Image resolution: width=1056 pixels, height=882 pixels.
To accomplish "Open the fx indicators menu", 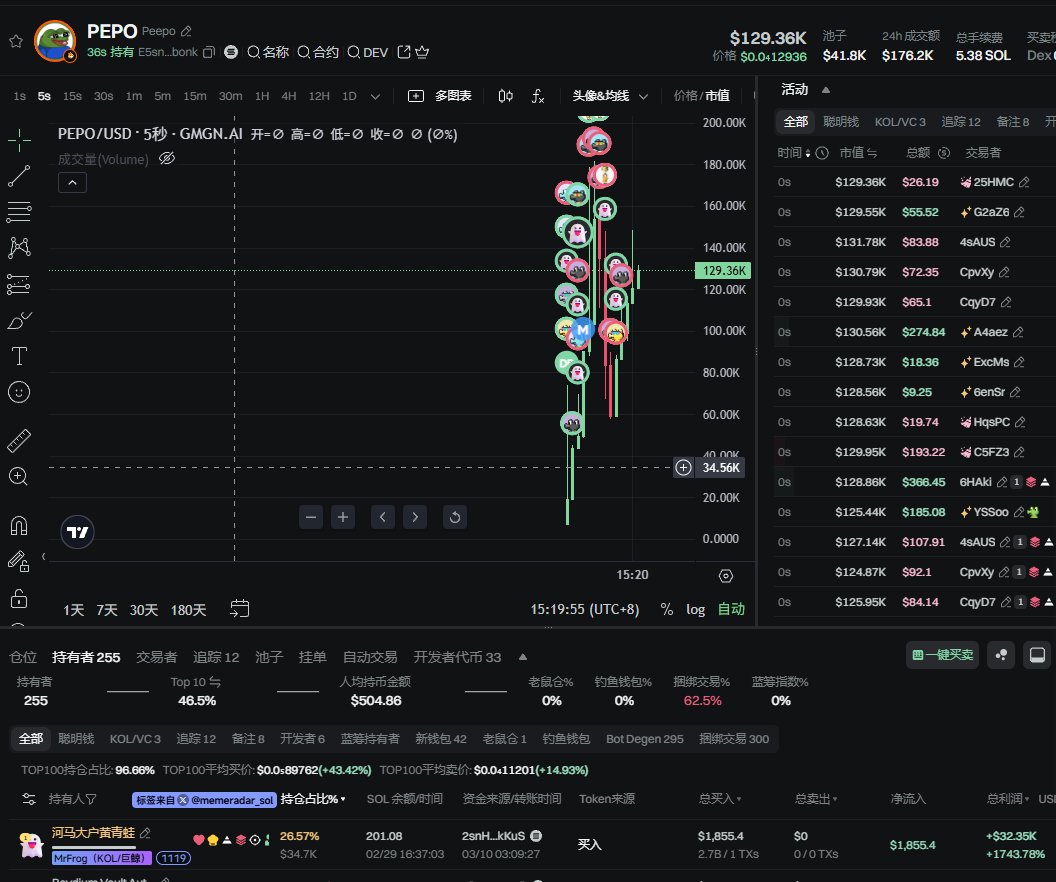I will pos(537,96).
